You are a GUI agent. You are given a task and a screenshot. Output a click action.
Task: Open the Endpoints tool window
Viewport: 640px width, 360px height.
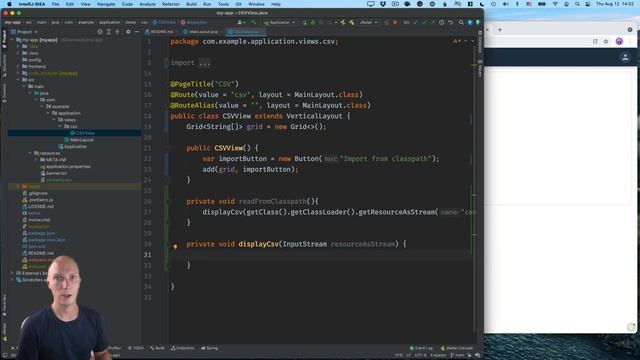(182, 348)
